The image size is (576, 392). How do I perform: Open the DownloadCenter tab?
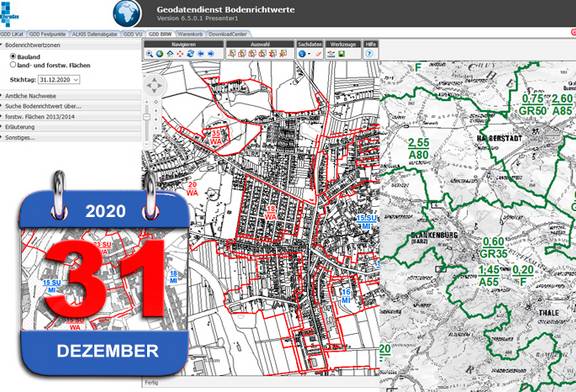(x=228, y=34)
